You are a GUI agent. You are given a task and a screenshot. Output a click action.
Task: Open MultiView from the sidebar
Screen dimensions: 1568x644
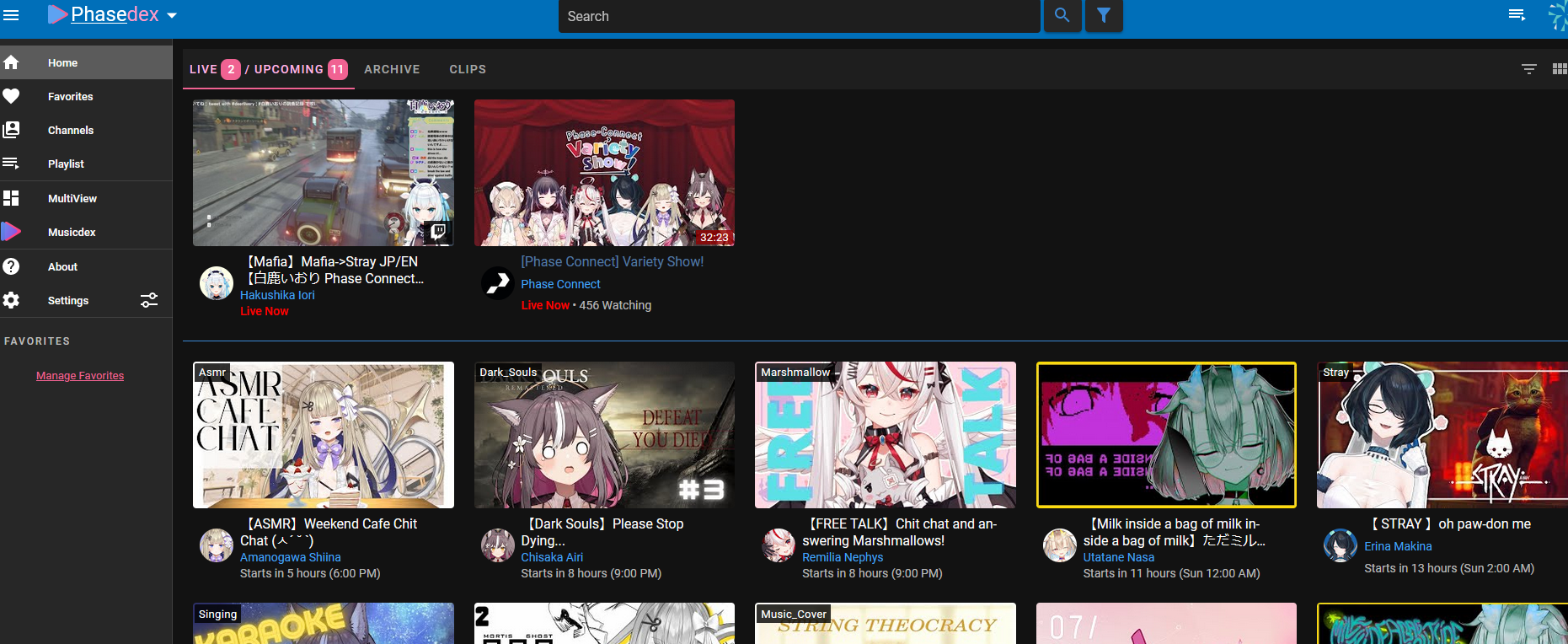pos(72,198)
